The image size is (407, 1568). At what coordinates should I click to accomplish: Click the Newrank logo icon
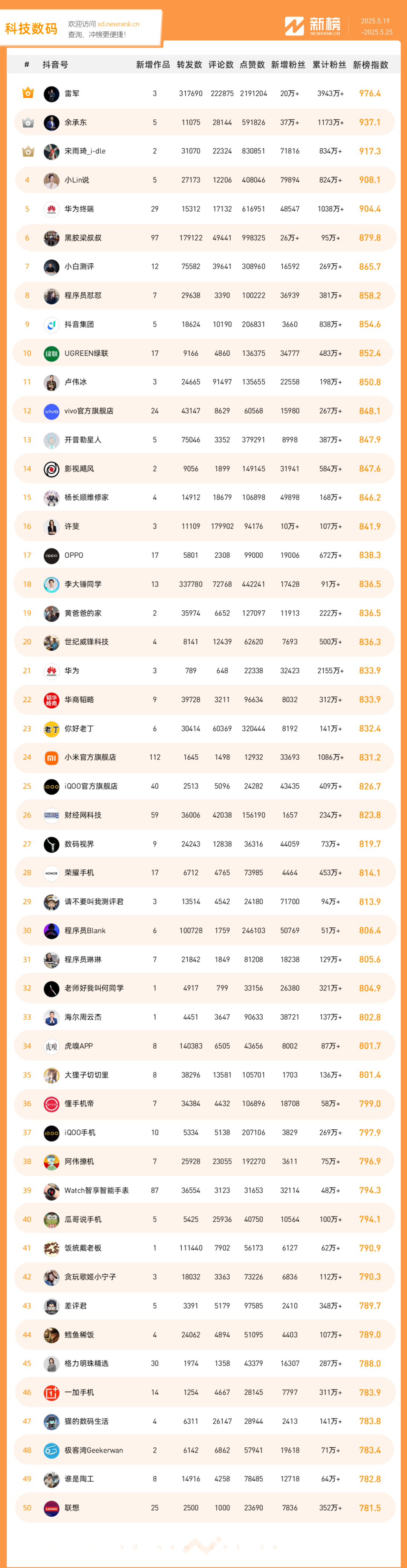click(294, 26)
